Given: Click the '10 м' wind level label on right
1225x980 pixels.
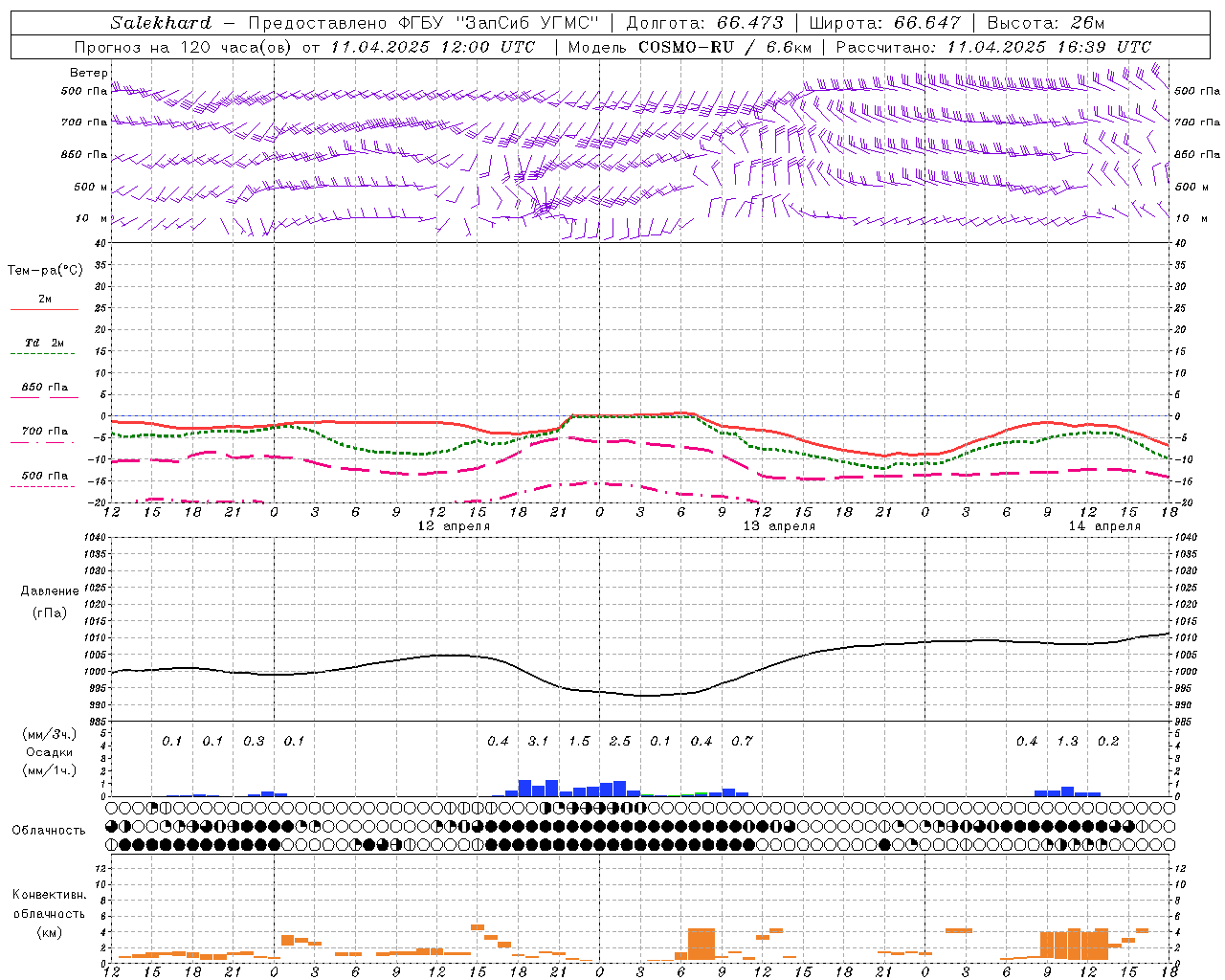Looking at the screenshot, I should pos(1191,218).
